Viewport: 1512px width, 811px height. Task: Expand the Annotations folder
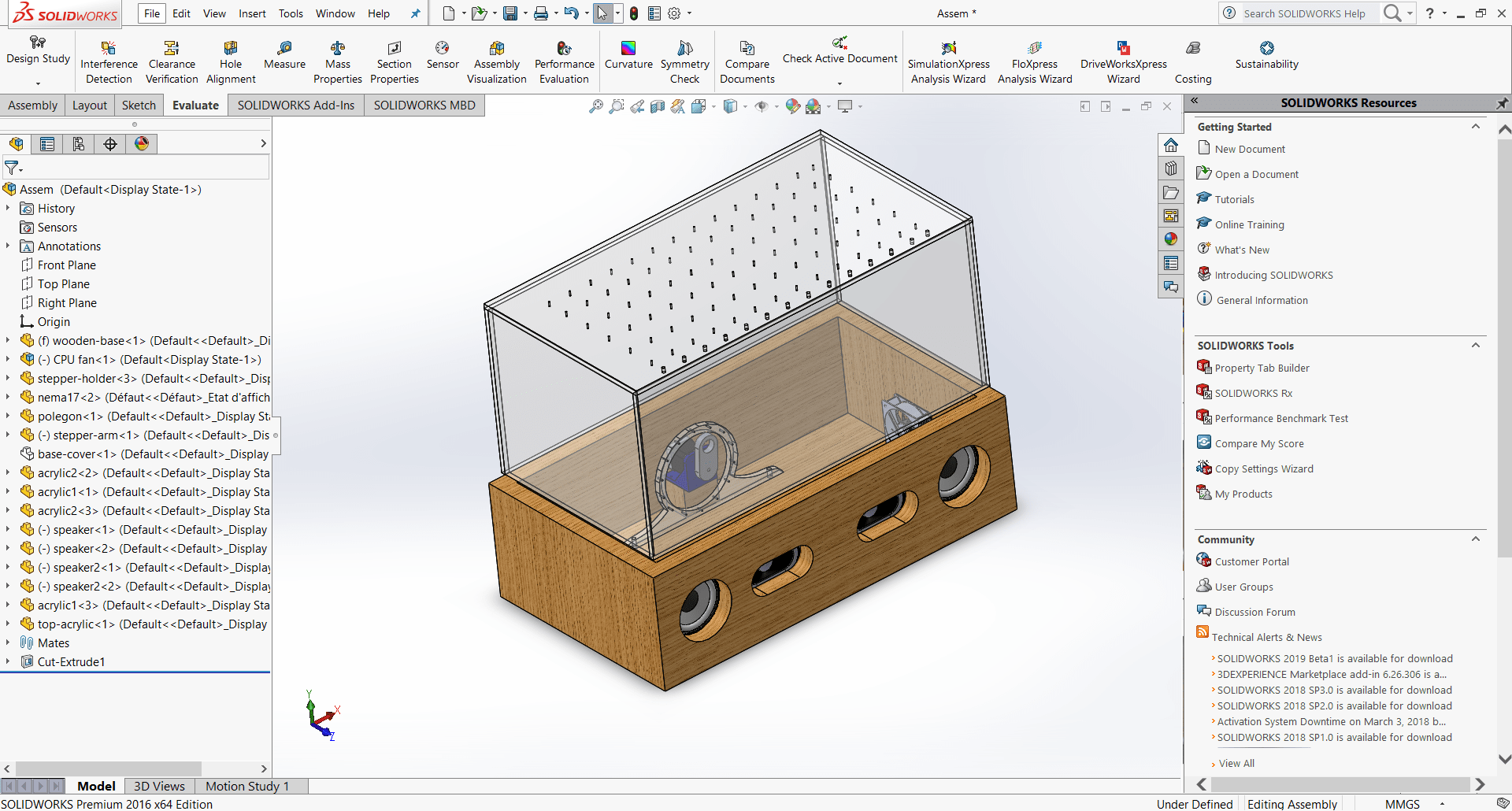[8, 246]
